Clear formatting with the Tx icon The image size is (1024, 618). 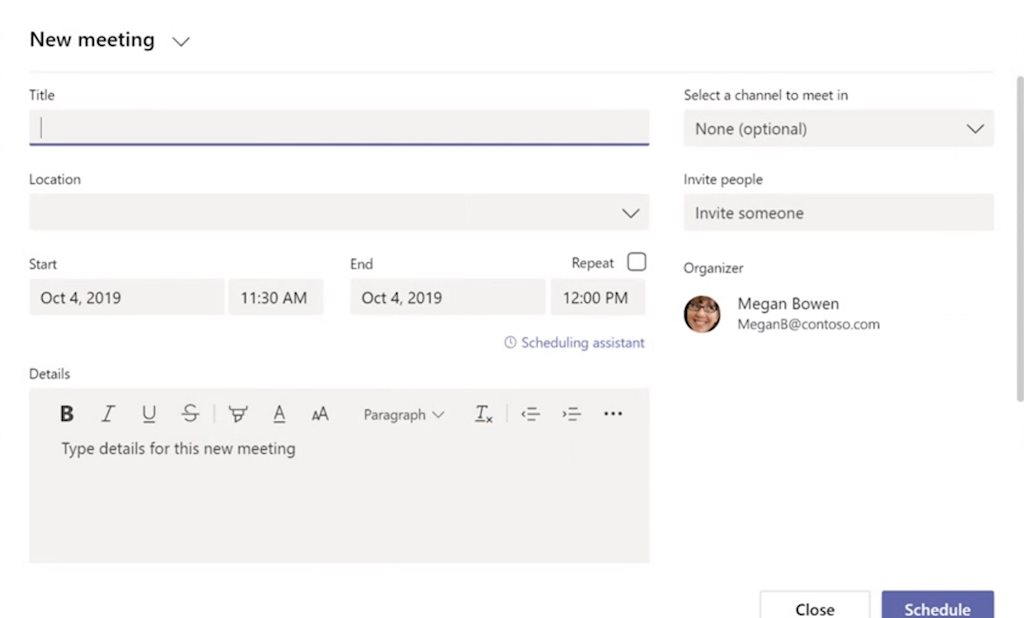(x=483, y=413)
